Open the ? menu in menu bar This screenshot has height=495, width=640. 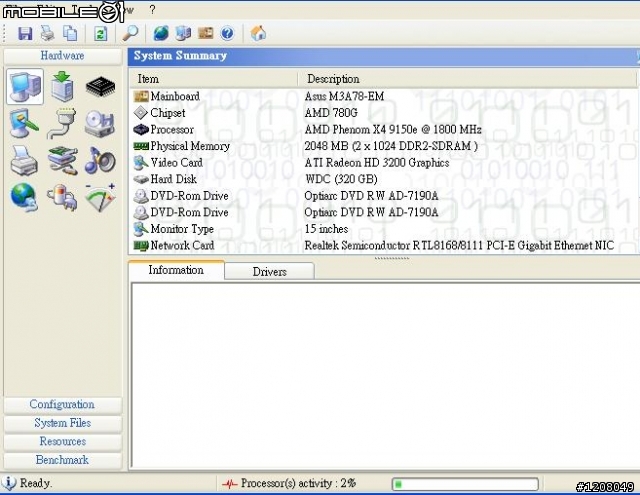152,9
